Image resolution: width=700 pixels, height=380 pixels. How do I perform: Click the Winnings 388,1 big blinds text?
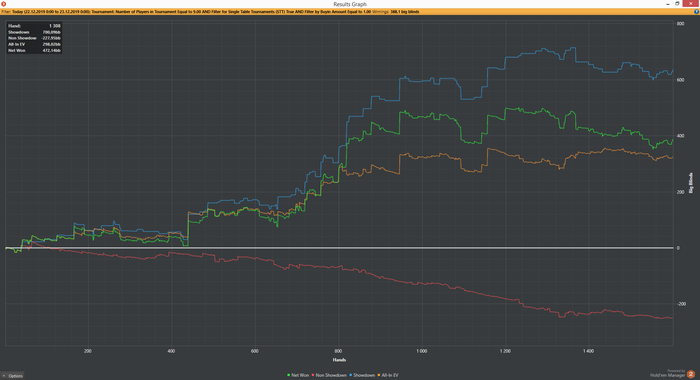coord(396,12)
